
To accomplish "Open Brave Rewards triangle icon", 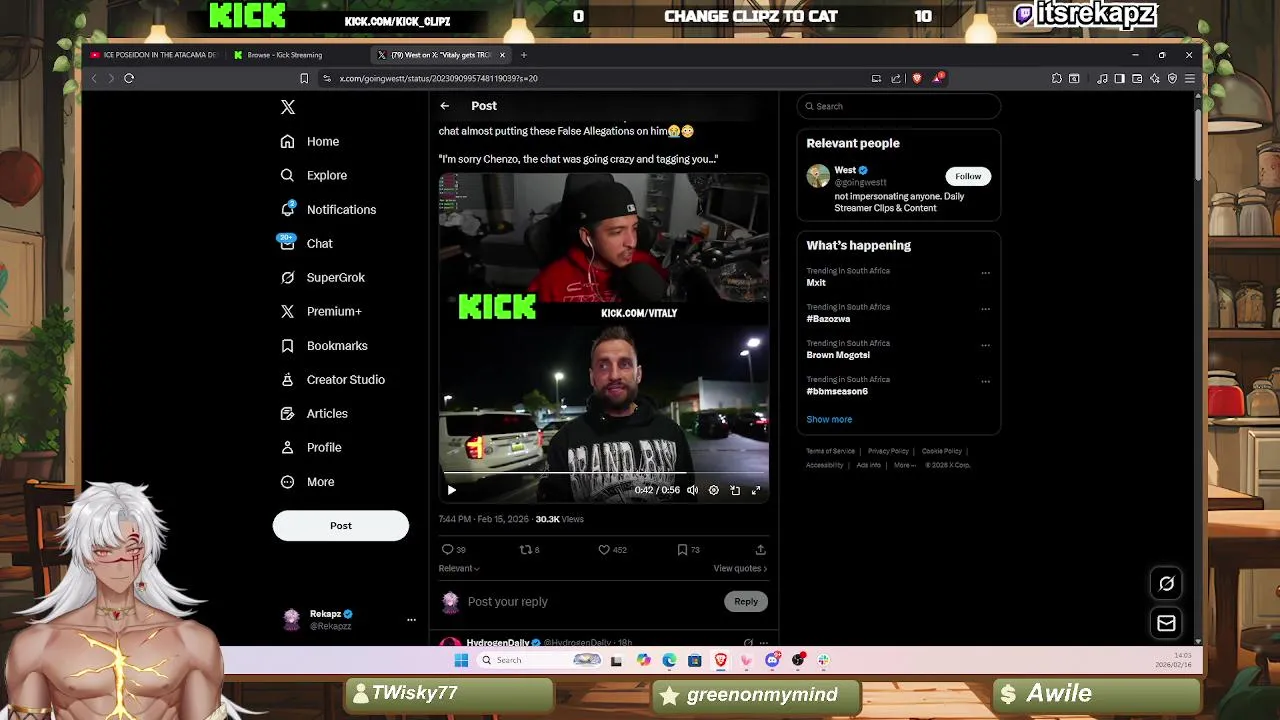I will tap(938, 78).
